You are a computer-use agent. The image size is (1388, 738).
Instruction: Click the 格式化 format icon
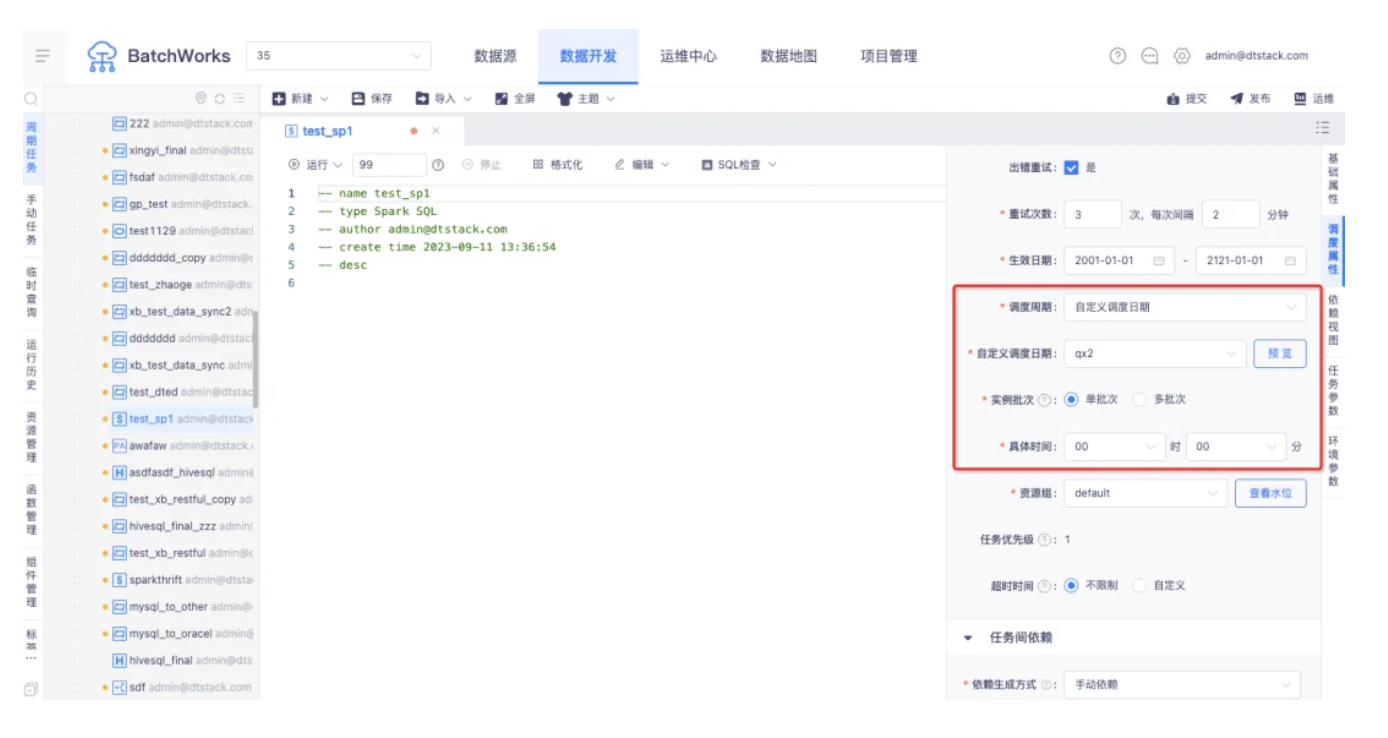point(538,165)
